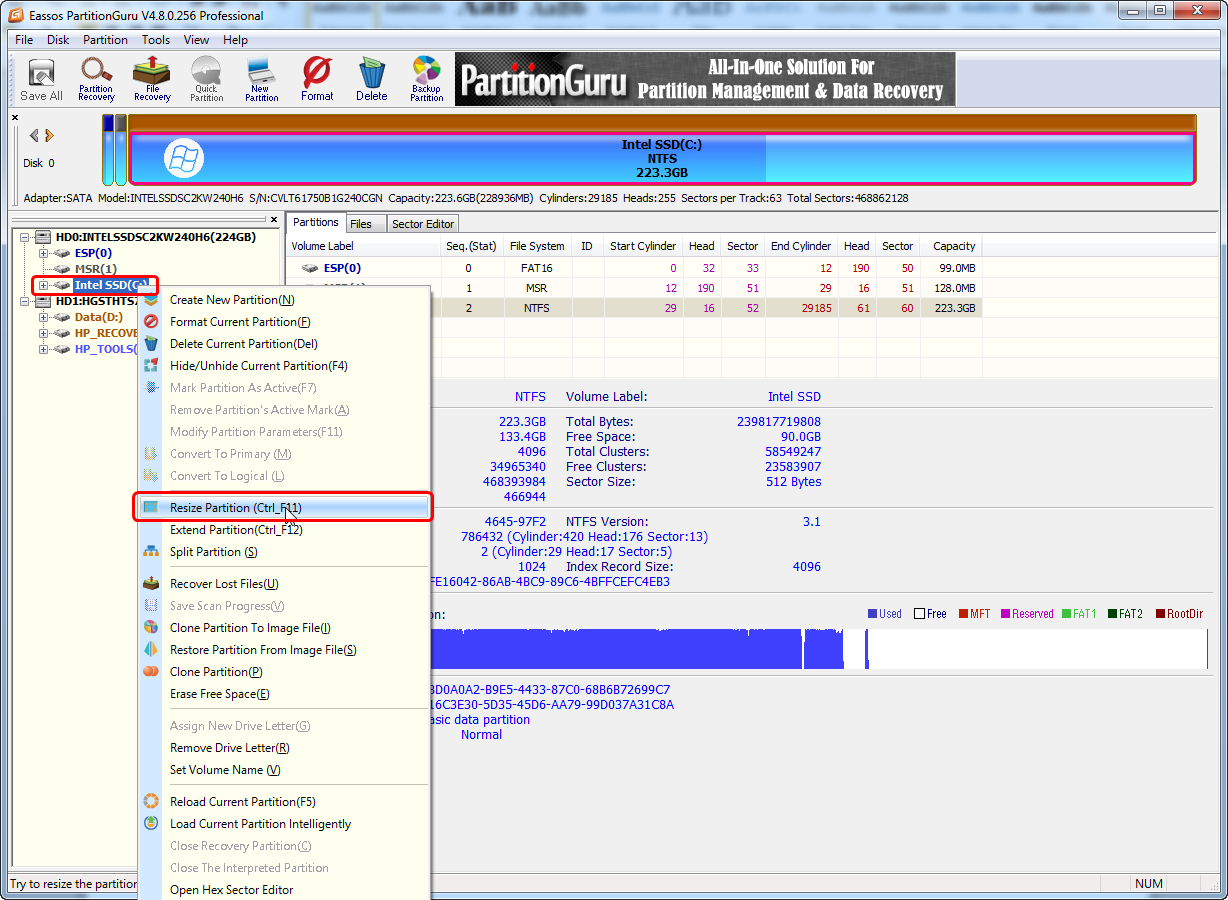Click the Delete trash can toolbar icon
The height and width of the screenshot is (900, 1228).
pyautogui.click(x=371, y=79)
